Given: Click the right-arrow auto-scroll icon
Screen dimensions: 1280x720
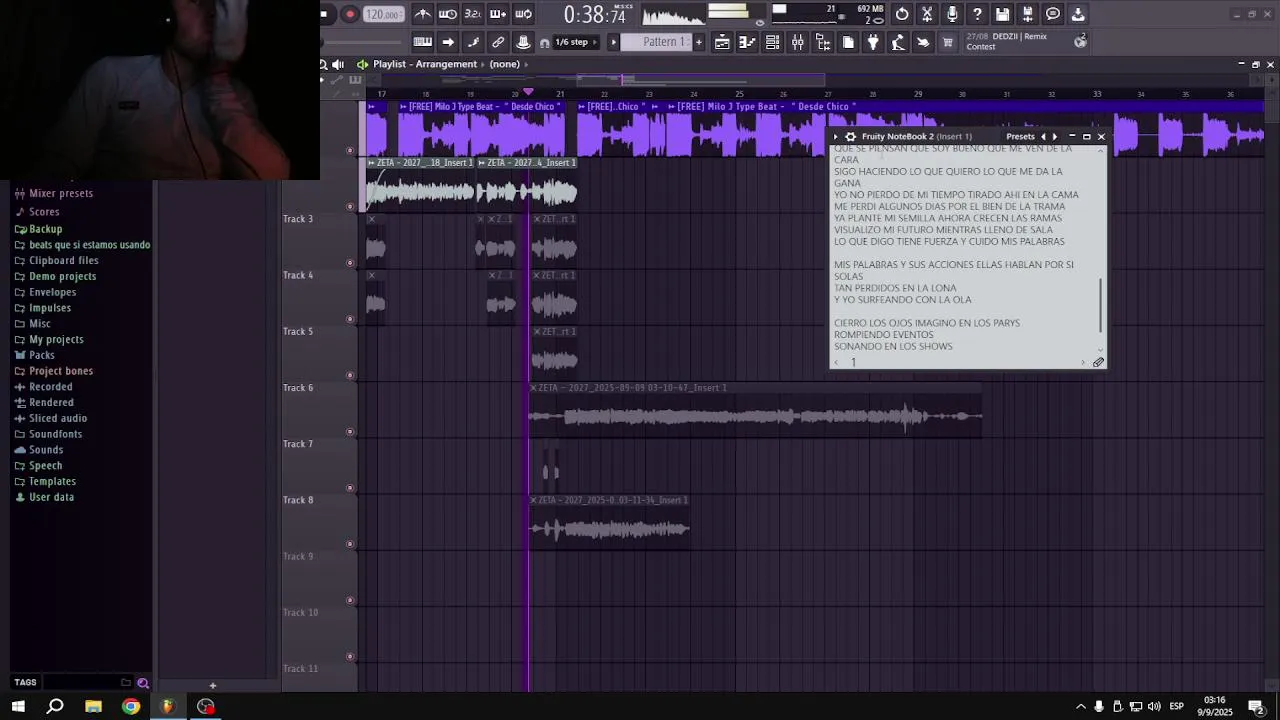Looking at the screenshot, I should [x=448, y=42].
